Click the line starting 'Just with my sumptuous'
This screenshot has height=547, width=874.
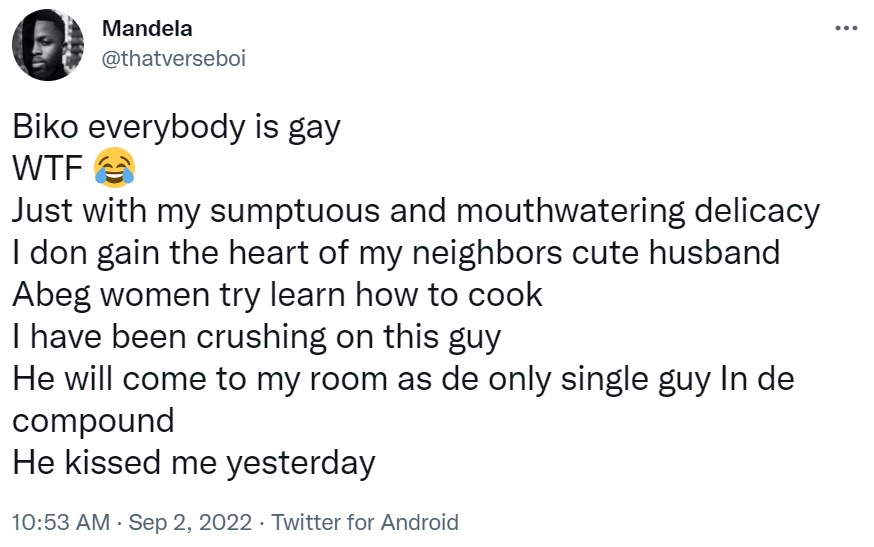pos(415,210)
